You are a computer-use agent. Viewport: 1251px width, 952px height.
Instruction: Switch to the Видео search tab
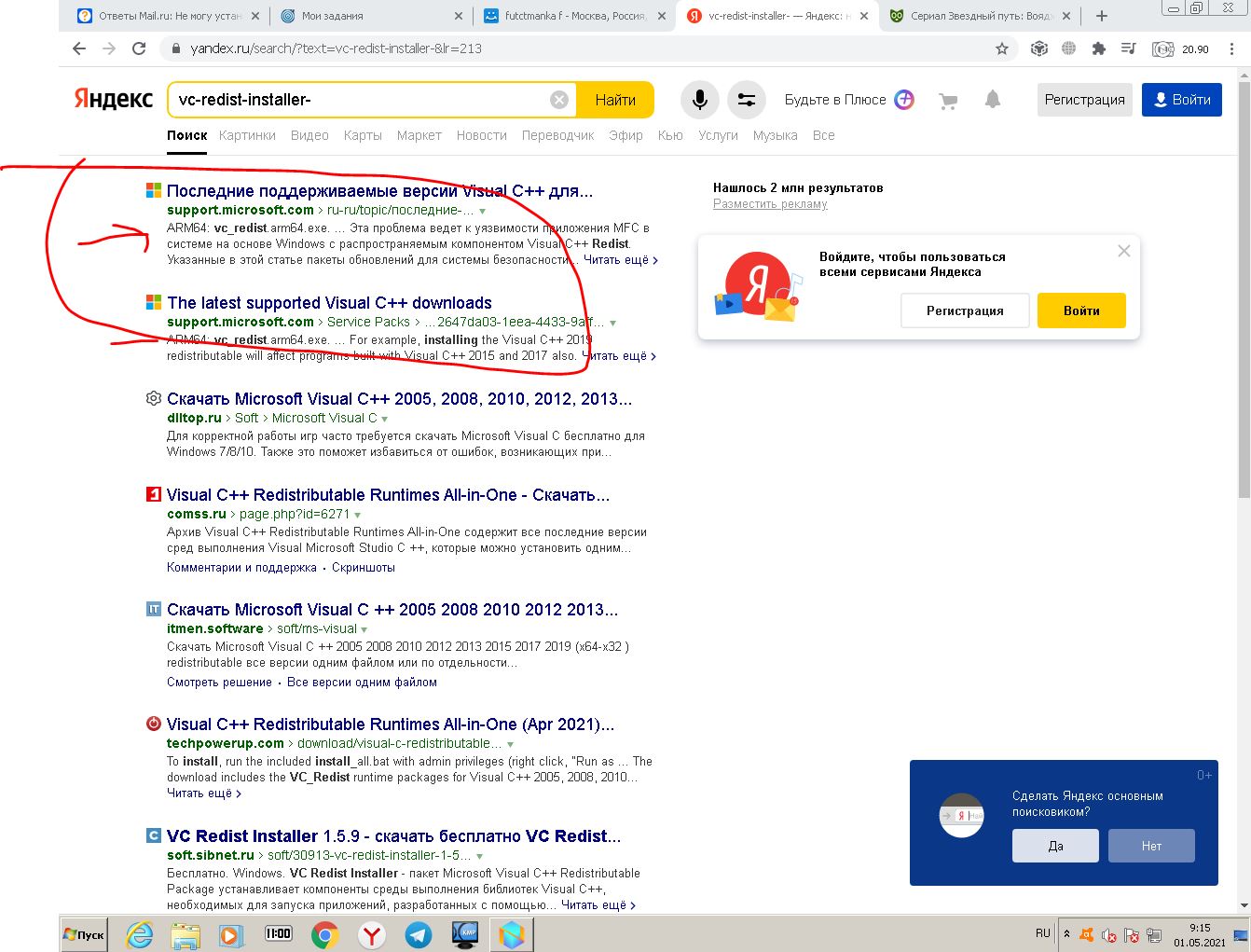(x=309, y=135)
